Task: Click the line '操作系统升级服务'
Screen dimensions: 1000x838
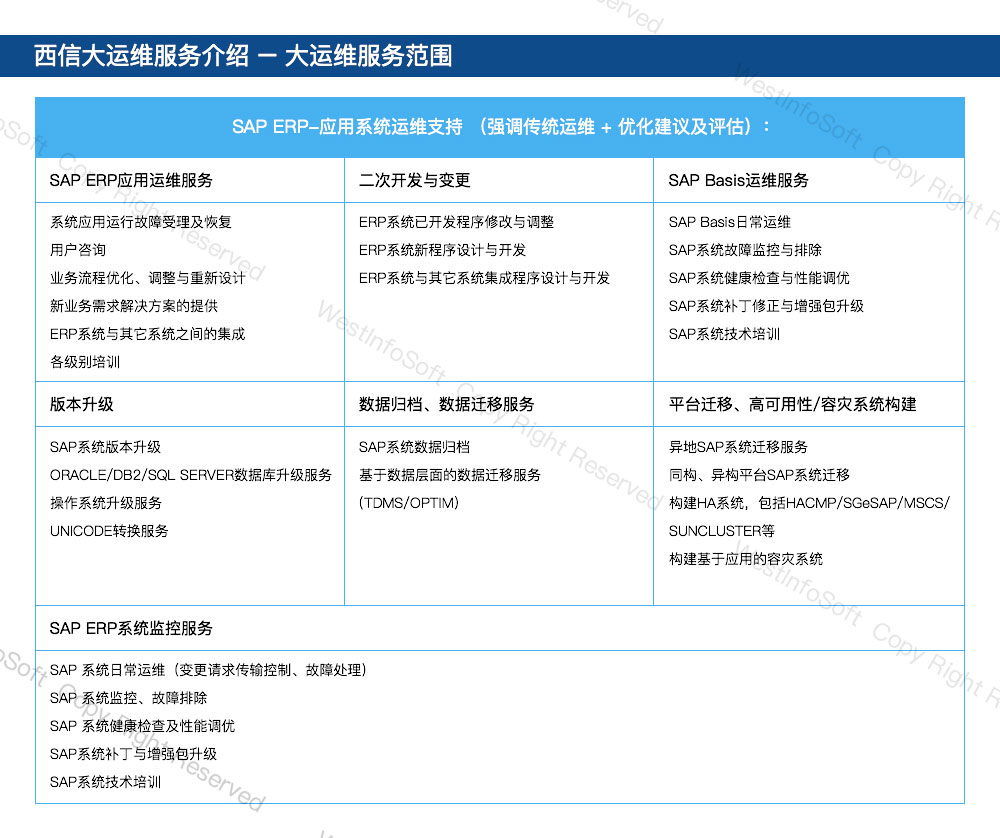Action: pos(106,503)
